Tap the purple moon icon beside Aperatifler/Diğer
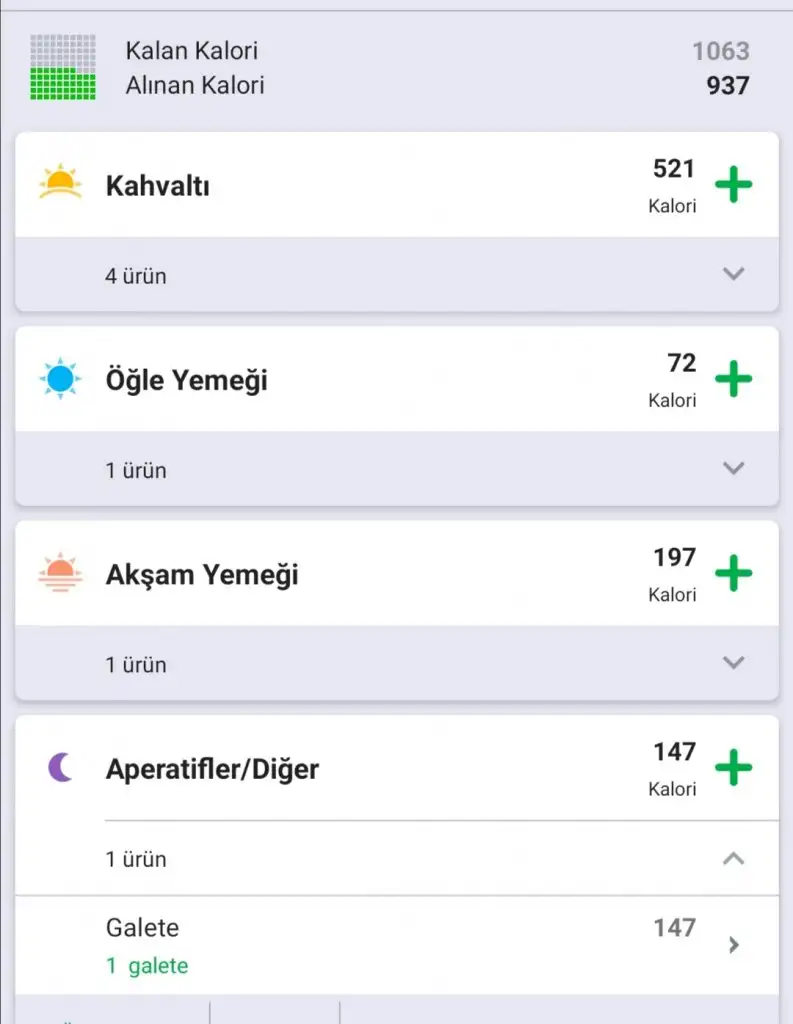793x1024 pixels. (x=61, y=768)
